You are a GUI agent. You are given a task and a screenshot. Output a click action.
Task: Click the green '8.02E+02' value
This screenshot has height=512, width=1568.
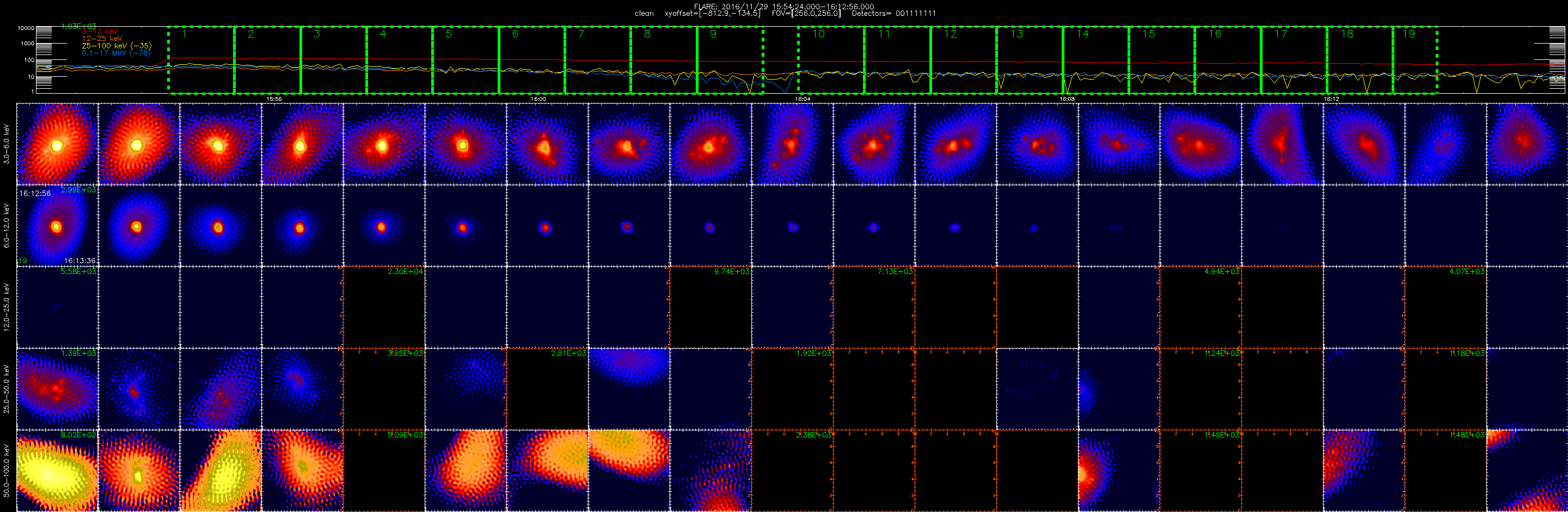pyautogui.click(x=78, y=435)
